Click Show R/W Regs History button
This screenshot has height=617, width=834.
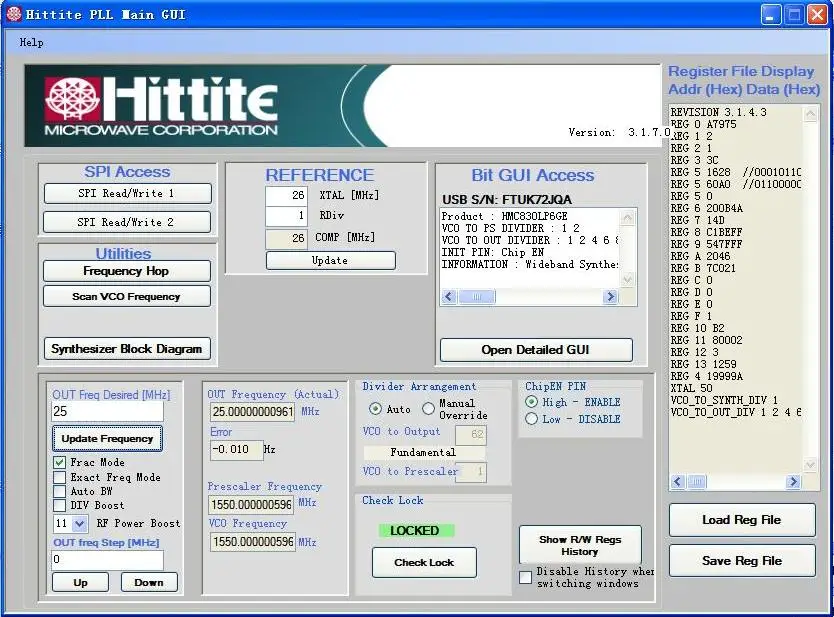pyautogui.click(x=580, y=545)
